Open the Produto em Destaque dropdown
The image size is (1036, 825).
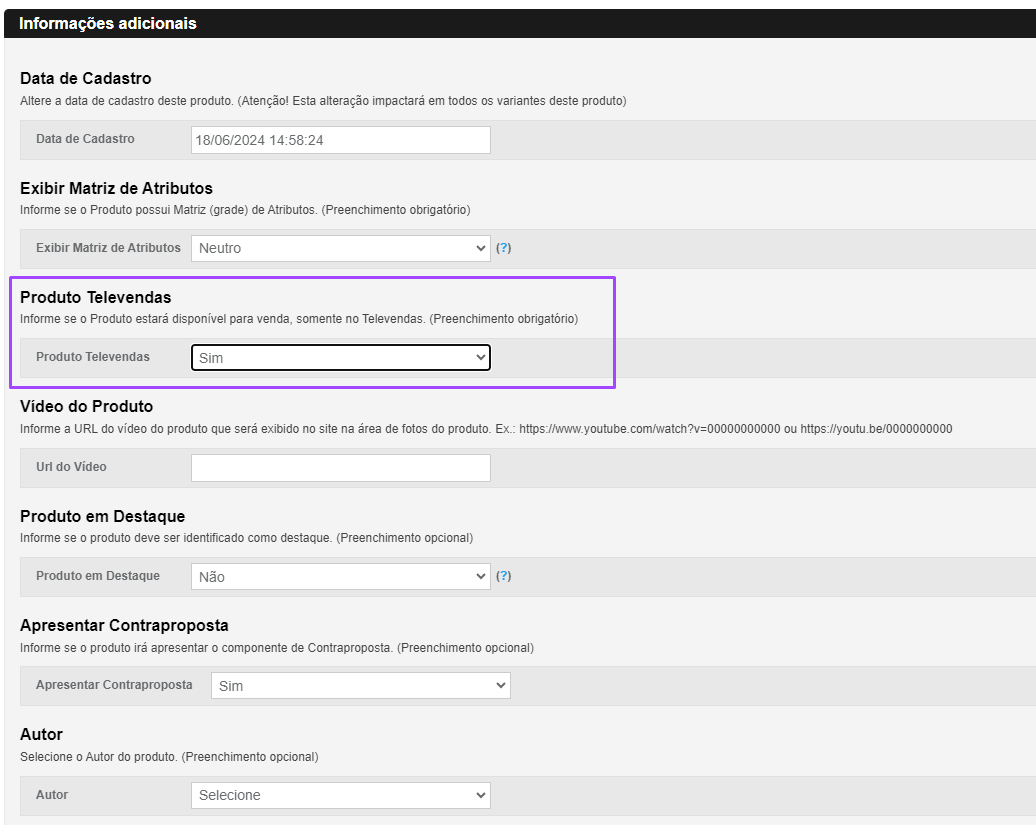coord(341,577)
